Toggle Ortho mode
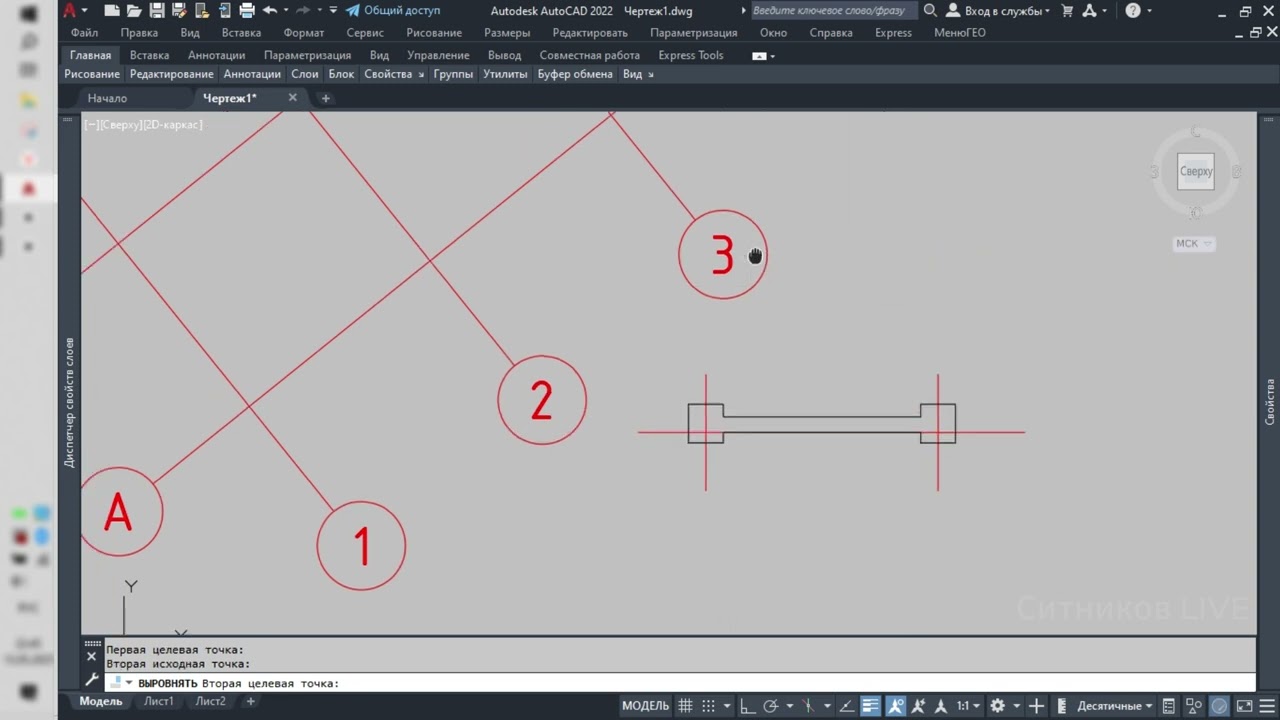This screenshot has height=720, width=1280. pyautogui.click(x=748, y=706)
